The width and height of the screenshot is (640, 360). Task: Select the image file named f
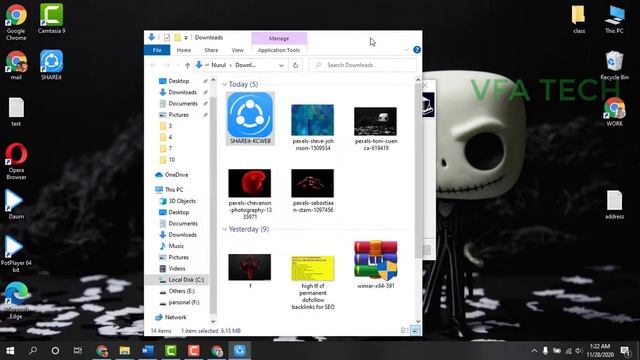pyautogui.click(x=250, y=271)
